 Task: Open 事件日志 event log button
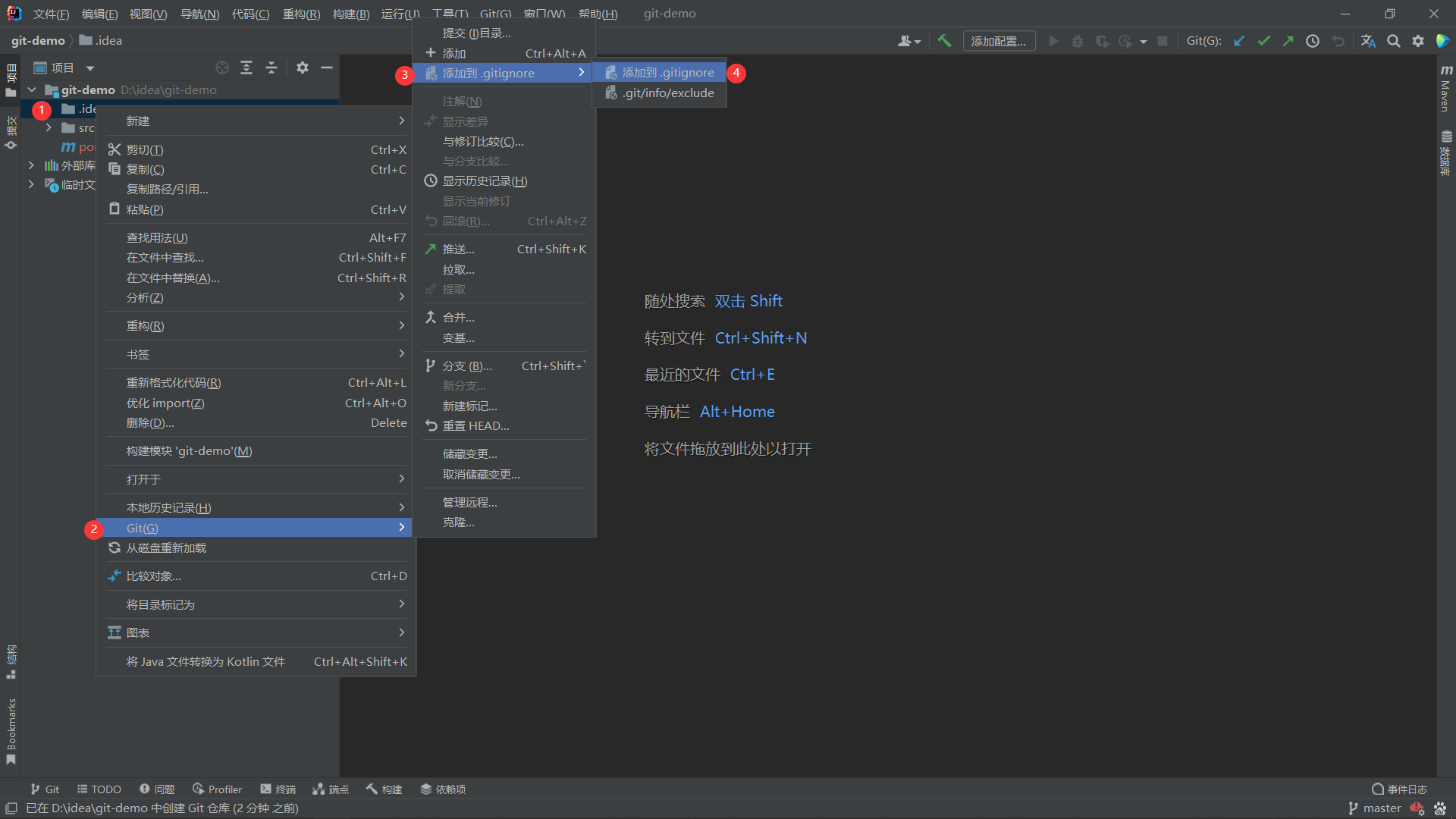click(1399, 789)
